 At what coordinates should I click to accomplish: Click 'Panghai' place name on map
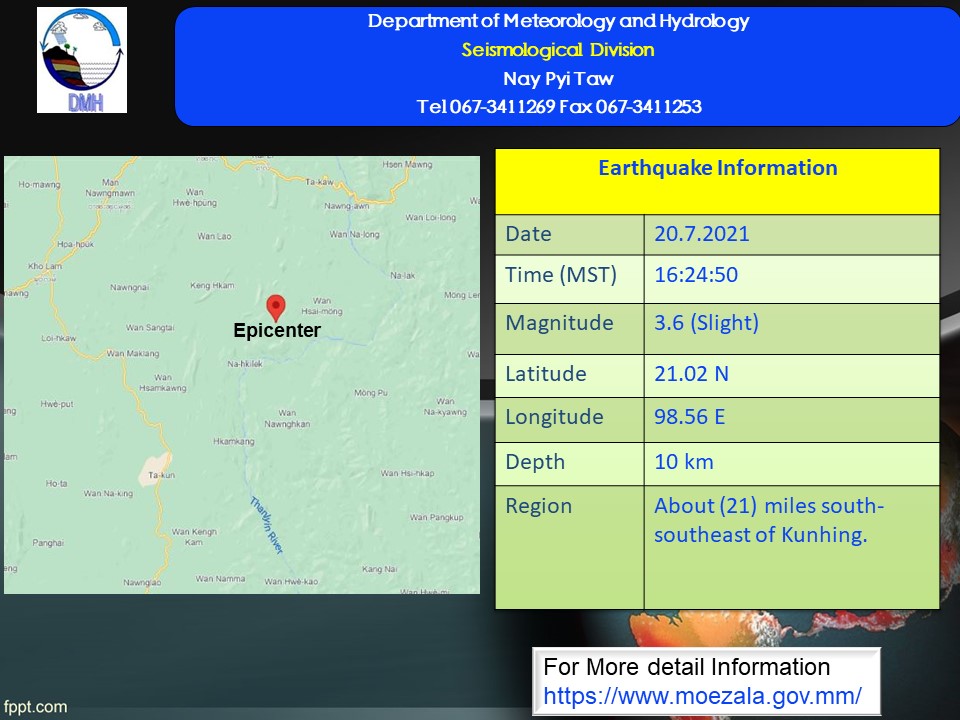pyautogui.click(x=48, y=543)
